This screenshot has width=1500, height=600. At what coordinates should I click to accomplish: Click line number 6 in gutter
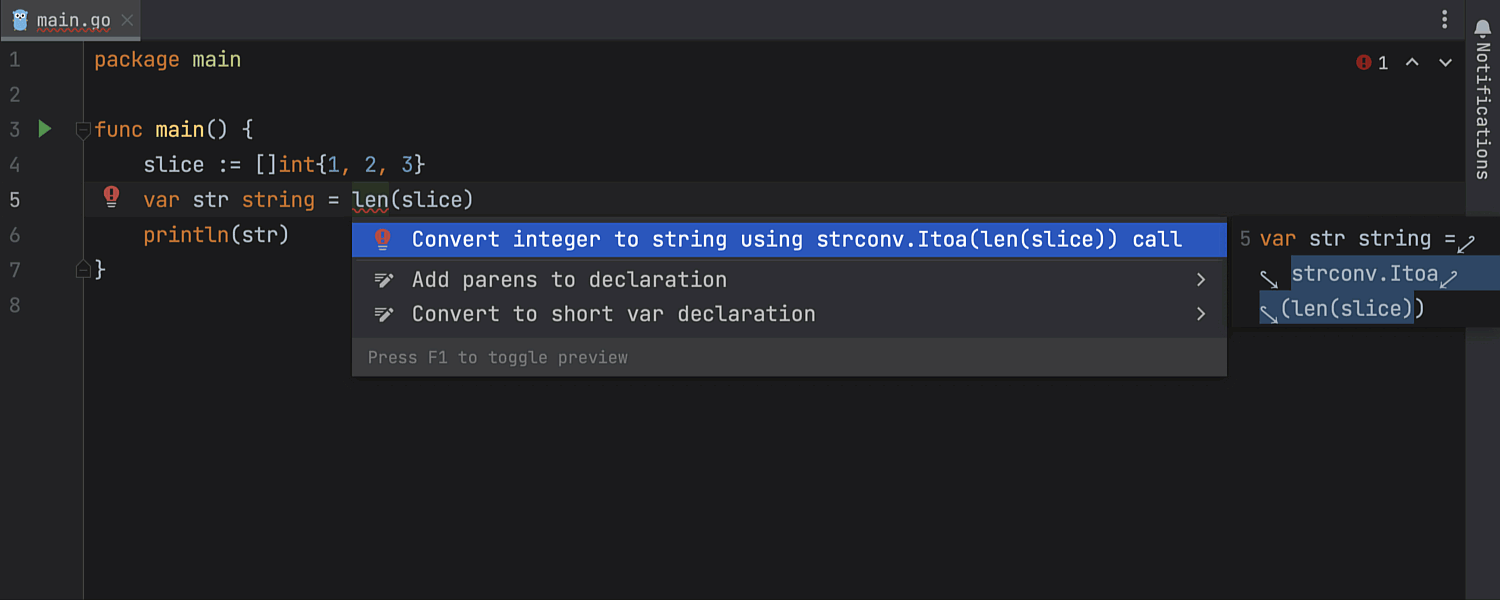15,235
